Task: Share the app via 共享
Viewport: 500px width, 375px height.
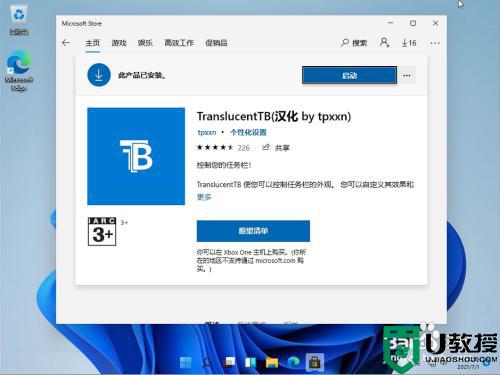Action: point(276,148)
